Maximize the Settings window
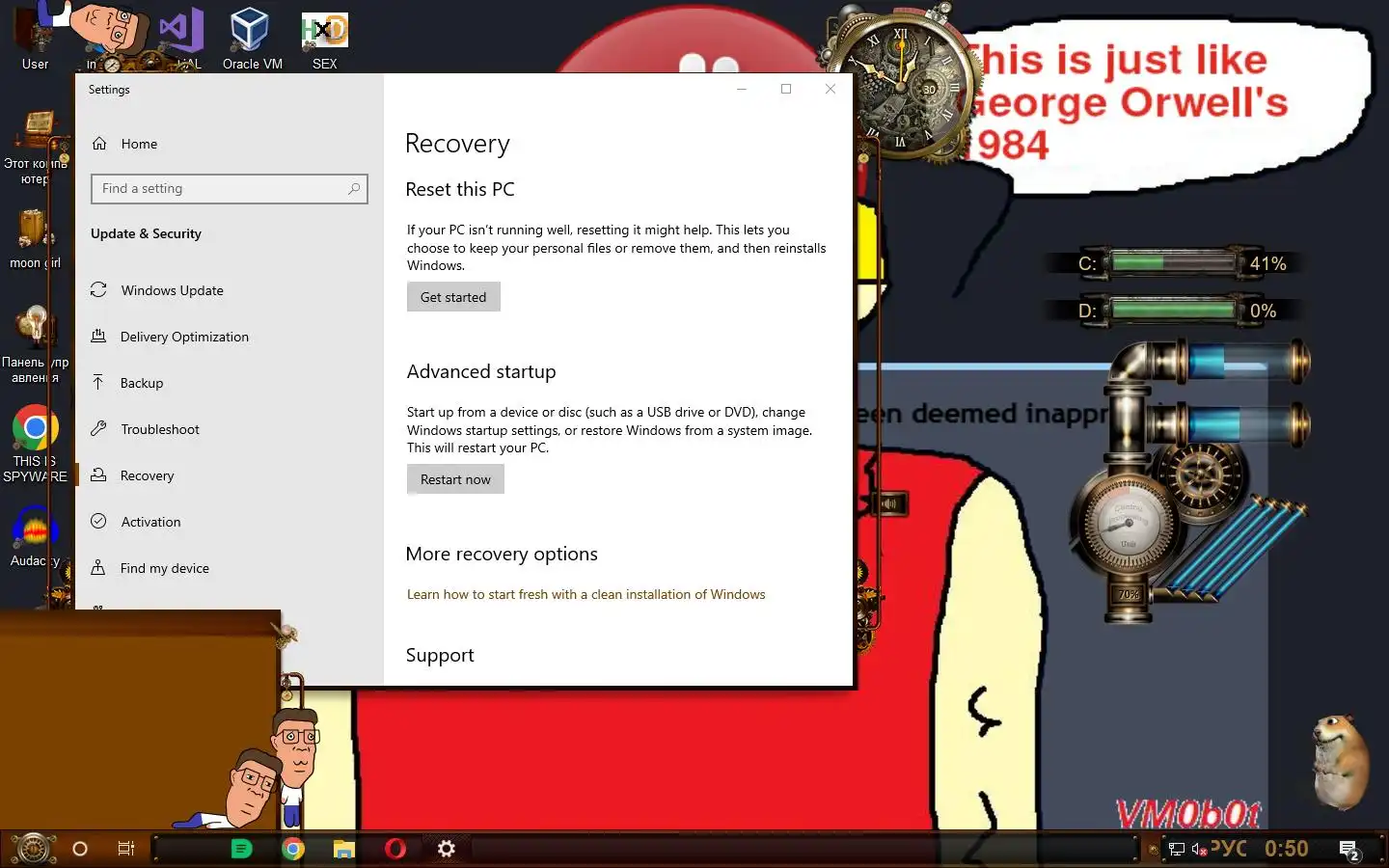1389x868 pixels. click(x=786, y=89)
